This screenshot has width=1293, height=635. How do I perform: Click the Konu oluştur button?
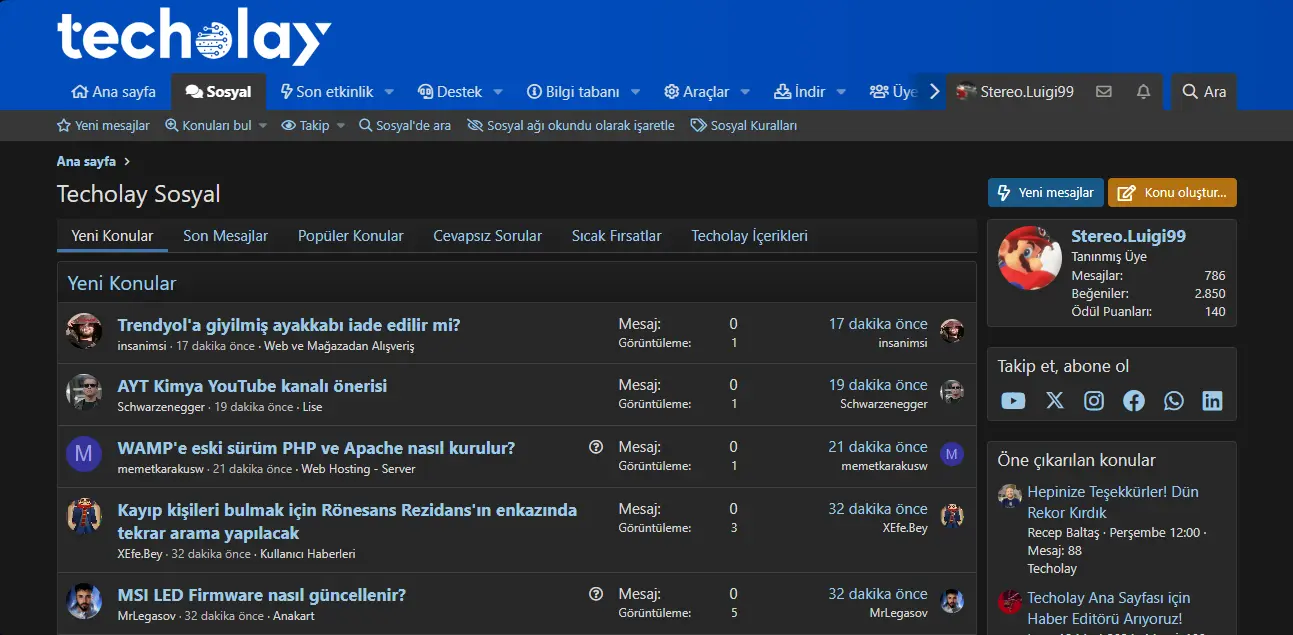(1172, 193)
